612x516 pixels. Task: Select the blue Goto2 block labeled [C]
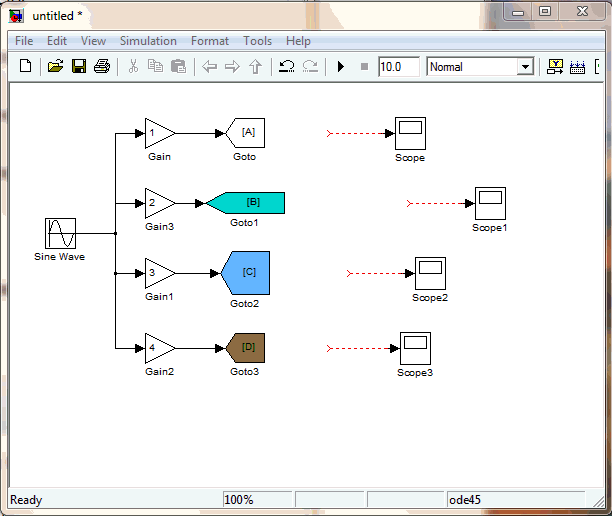246,272
